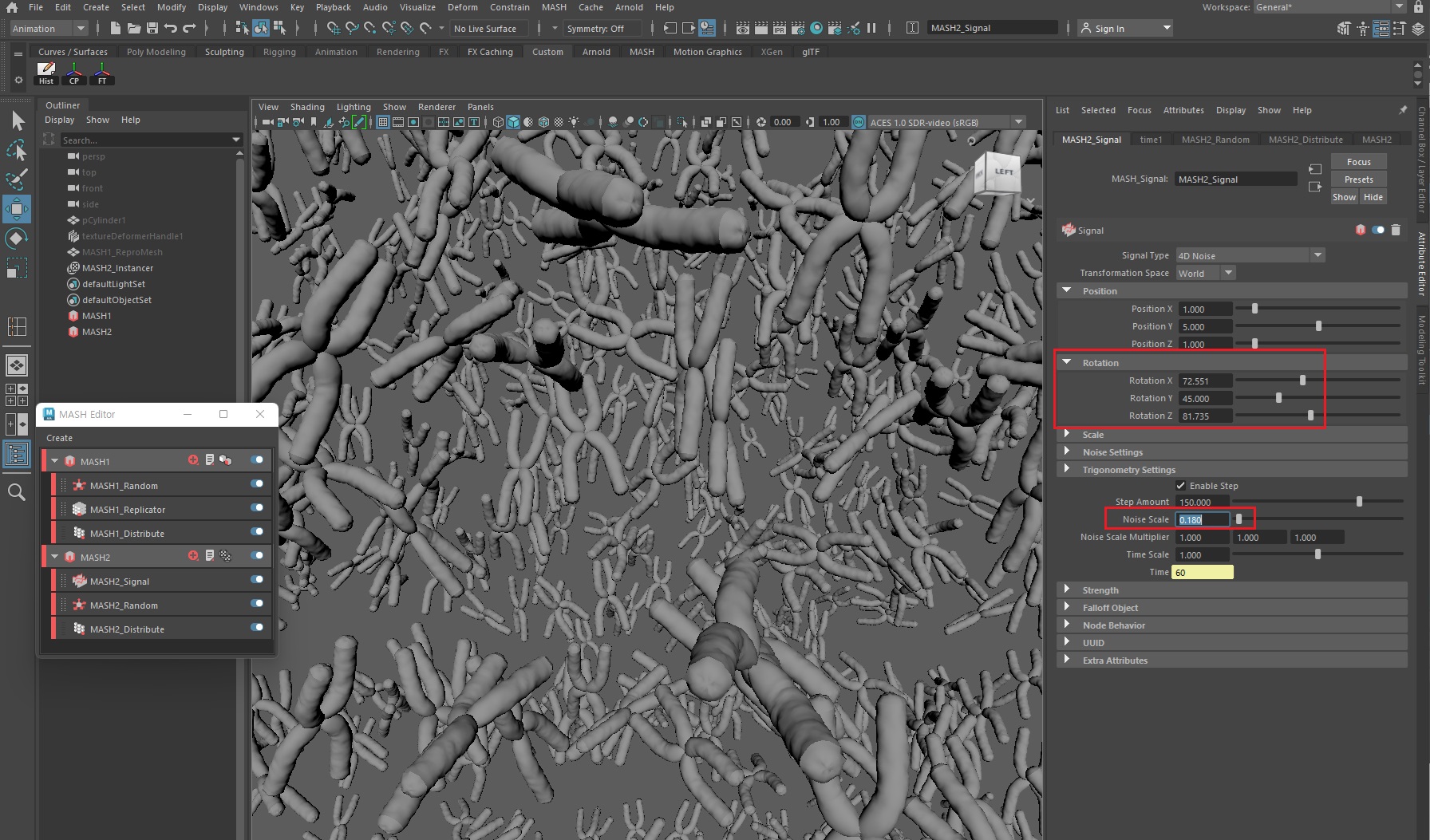This screenshot has width=1430, height=840.
Task: Click the Select arrow tool in the toolbox
Action: 17,120
